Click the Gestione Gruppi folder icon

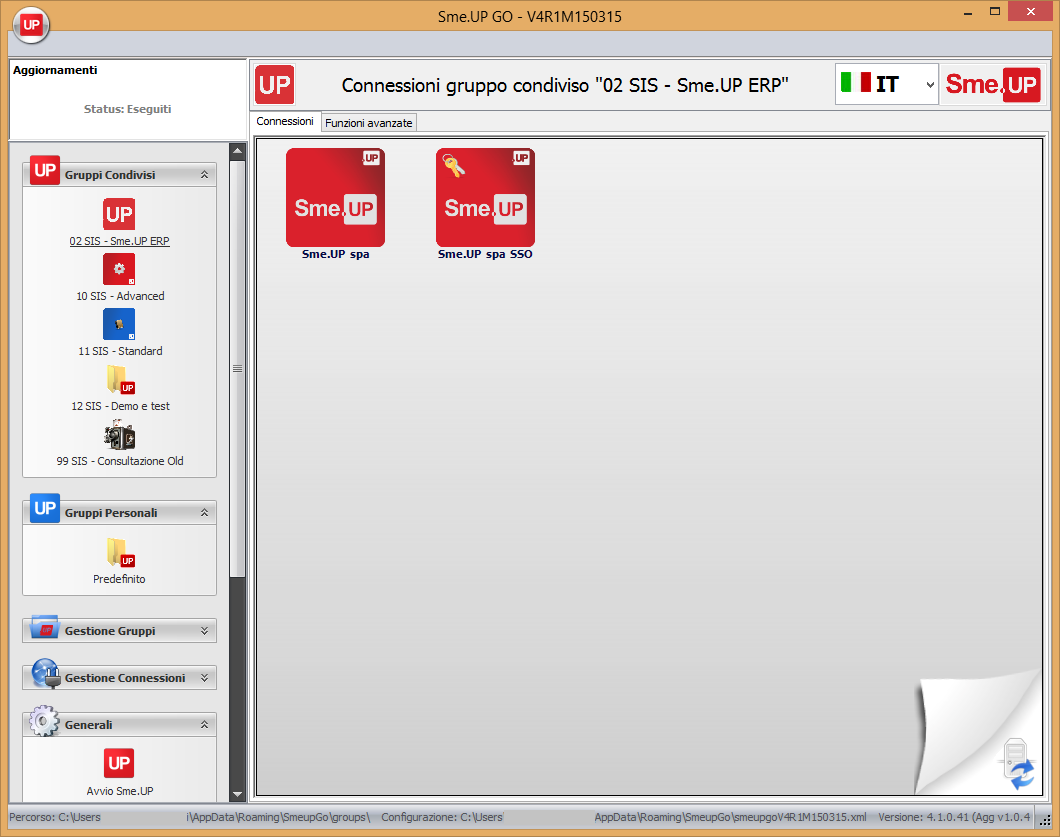(x=45, y=627)
